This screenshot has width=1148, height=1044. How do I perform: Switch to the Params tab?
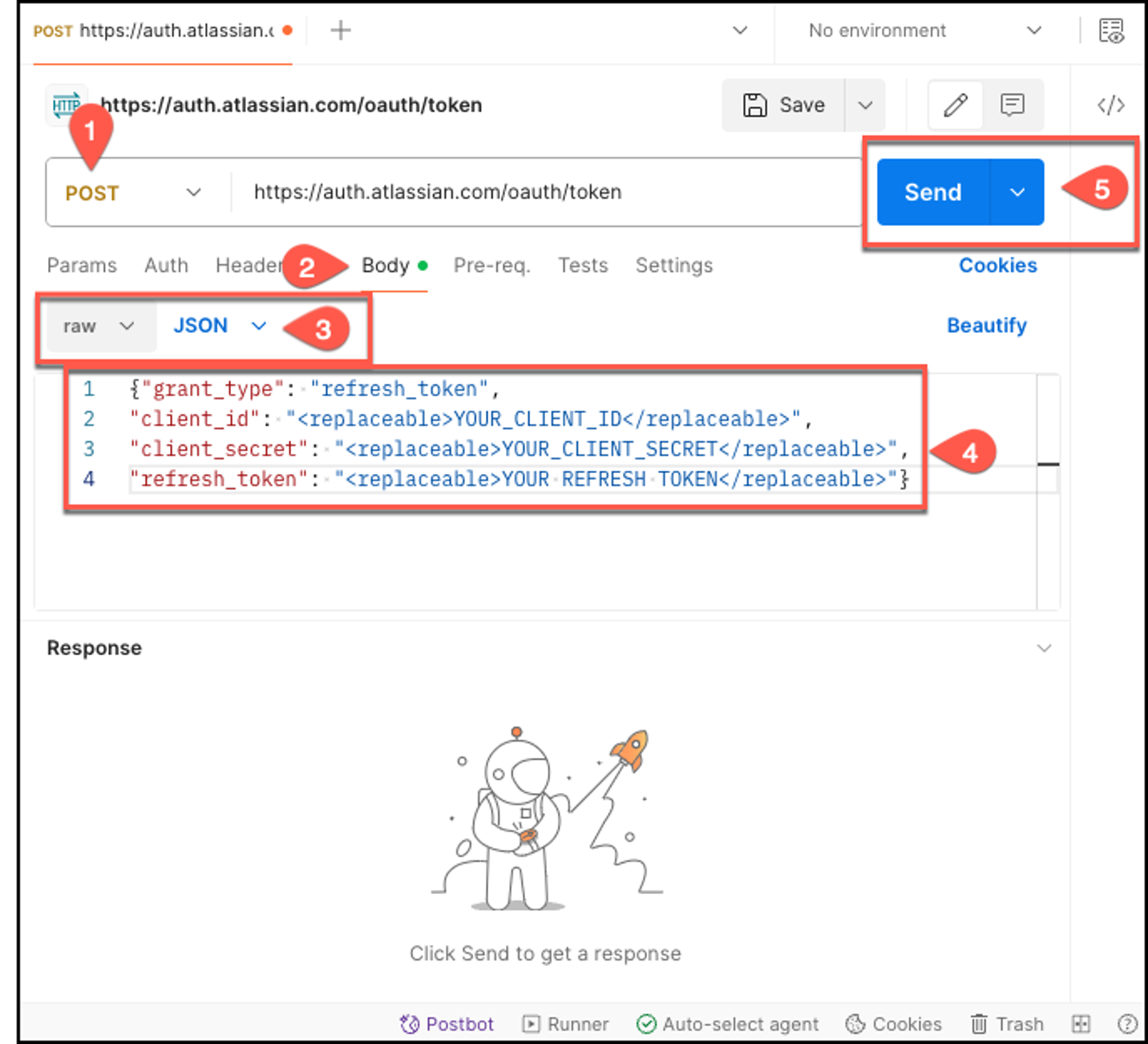(x=82, y=265)
